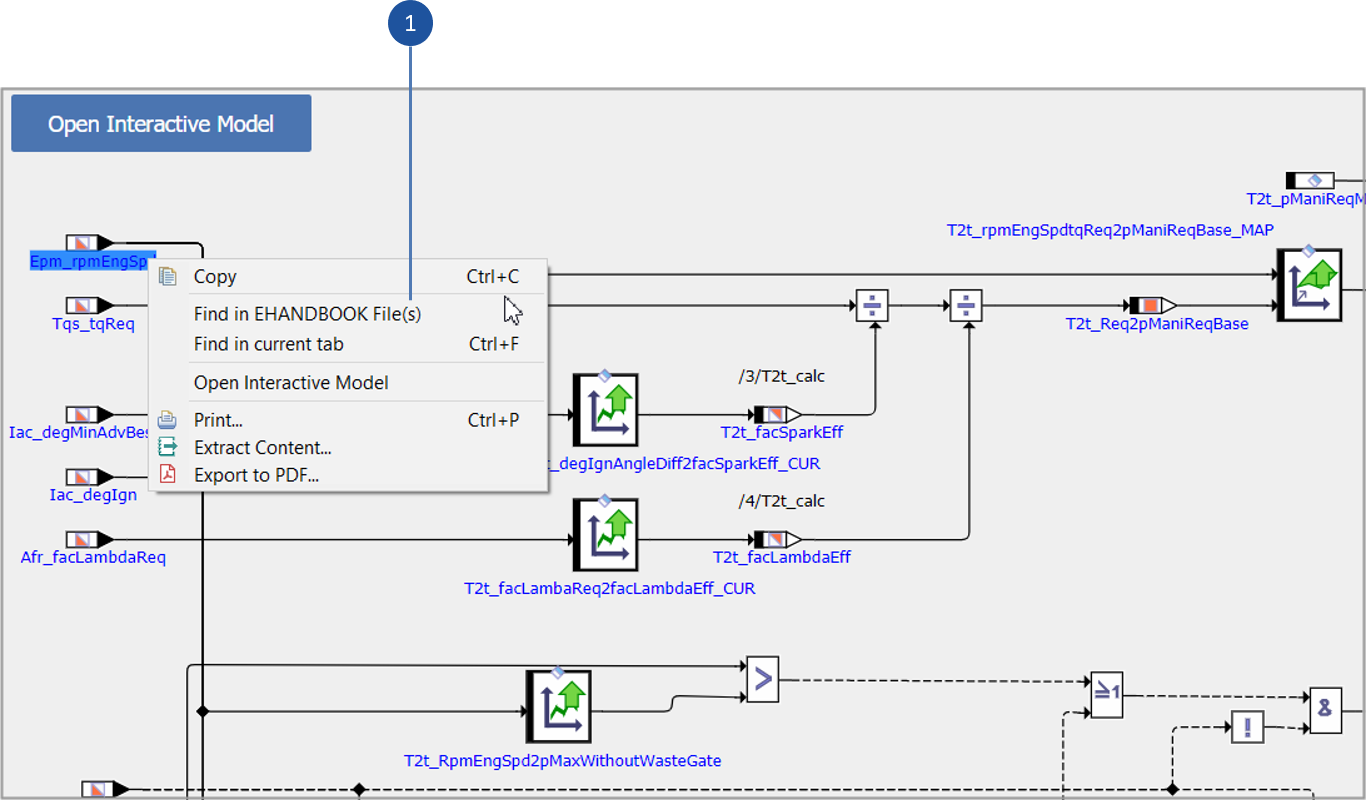Select Find in current tab option

(268, 344)
